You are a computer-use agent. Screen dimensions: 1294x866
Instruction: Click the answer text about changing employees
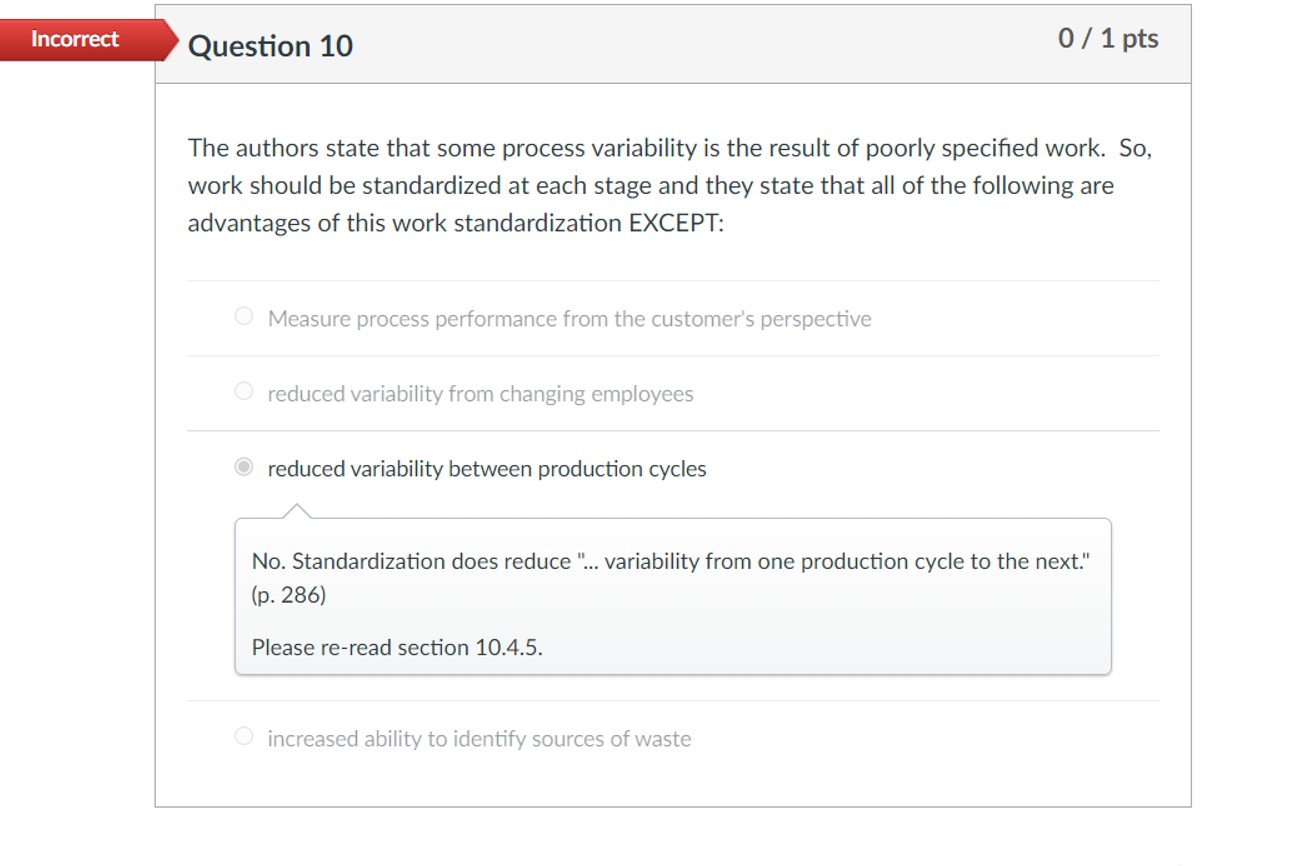pos(481,392)
